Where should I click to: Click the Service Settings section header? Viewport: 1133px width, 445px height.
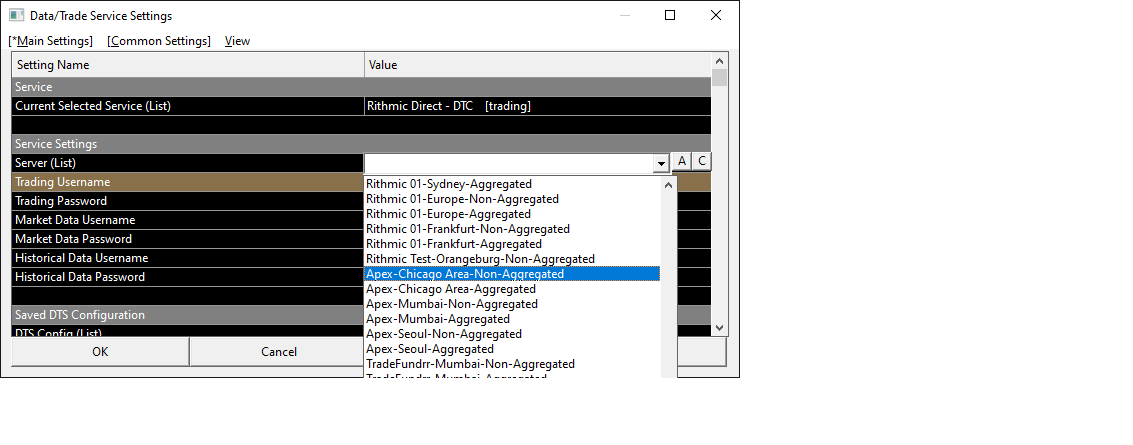(361, 144)
